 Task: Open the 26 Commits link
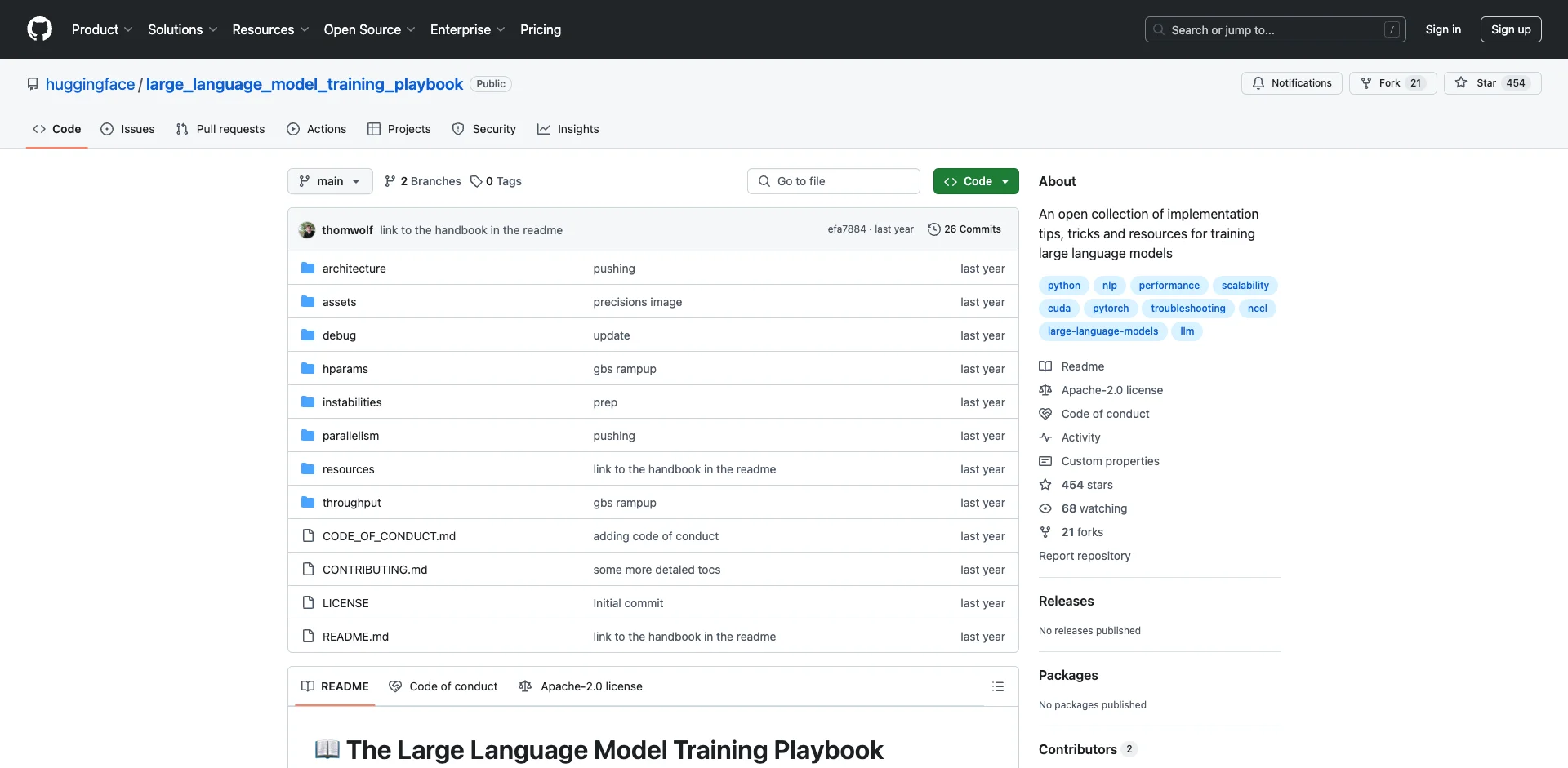[964, 229]
